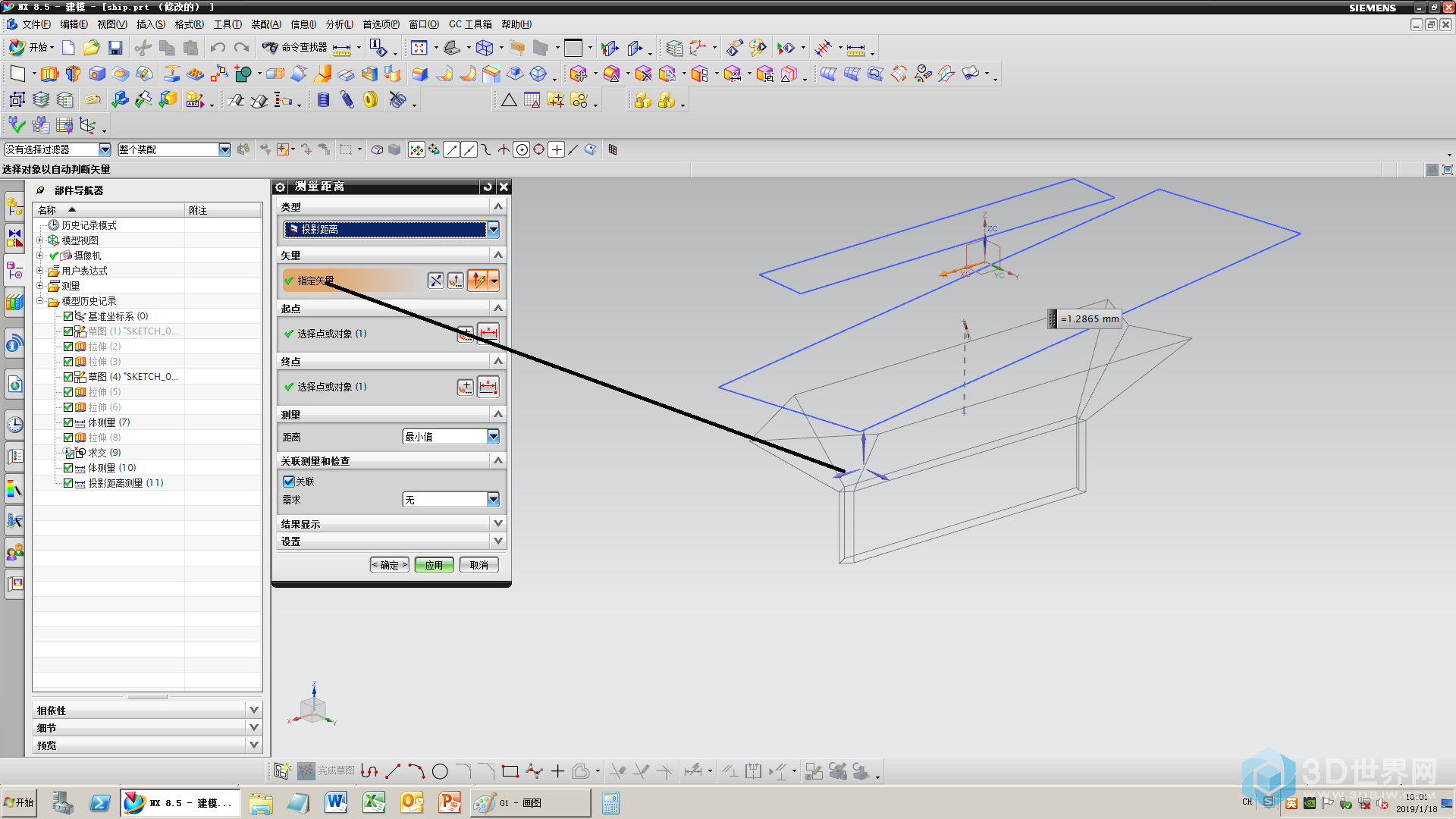Toggle the 关联 checkbox

coord(288,482)
